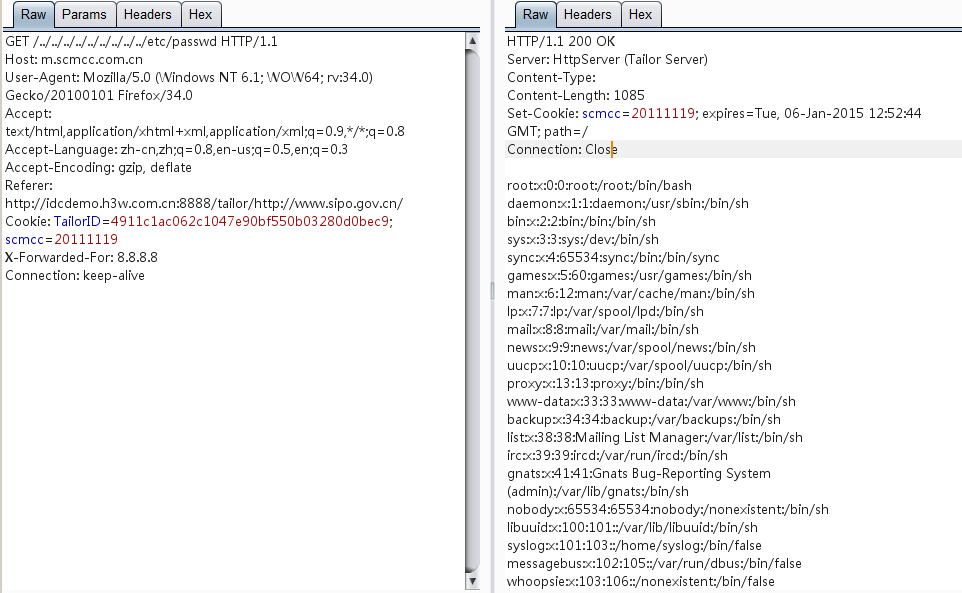Screen dimensions: 962x593
Task: Open the request Hex tab
Action: tap(201, 15)
